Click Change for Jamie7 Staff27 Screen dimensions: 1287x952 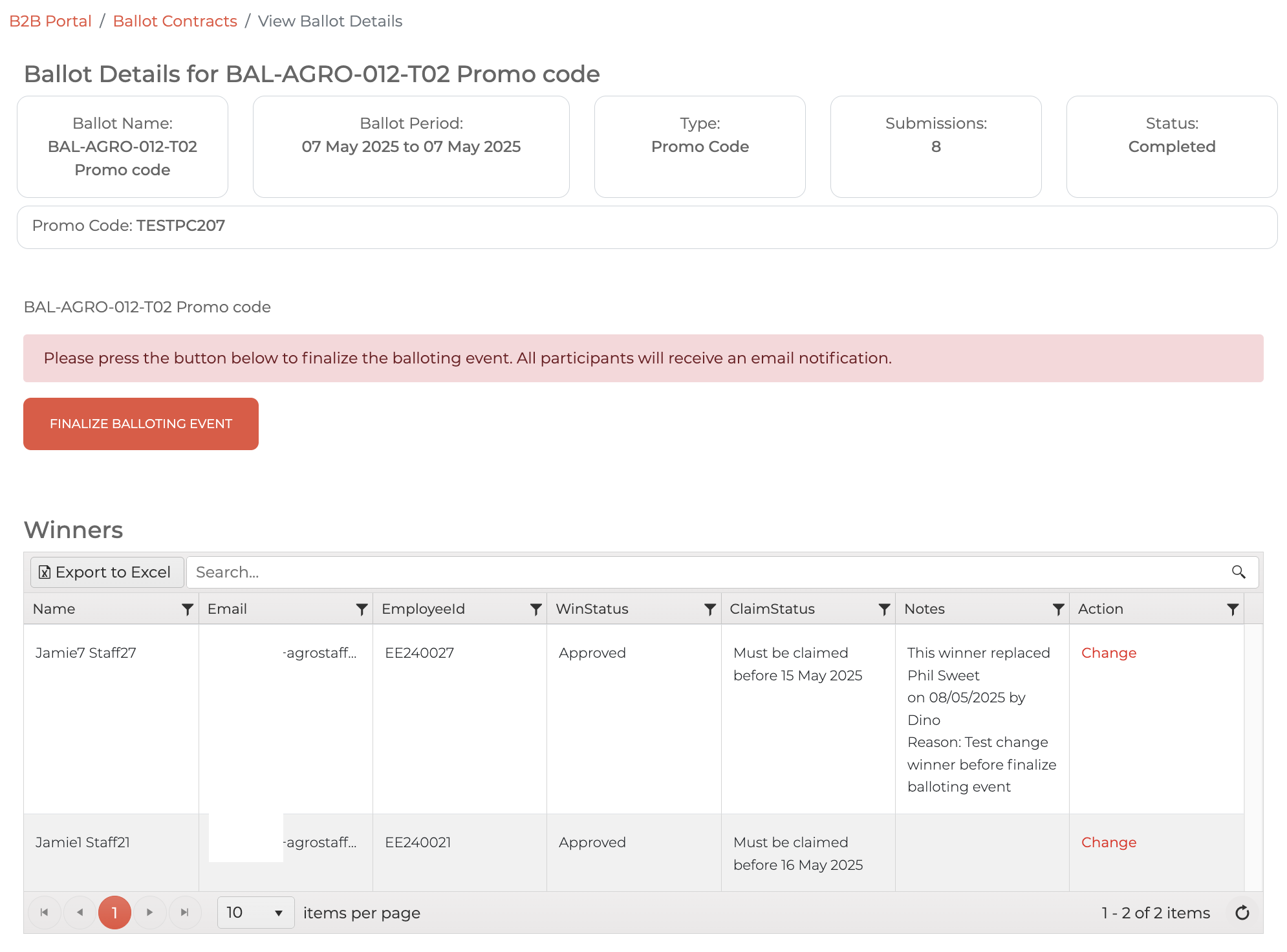coord(1109,653)
